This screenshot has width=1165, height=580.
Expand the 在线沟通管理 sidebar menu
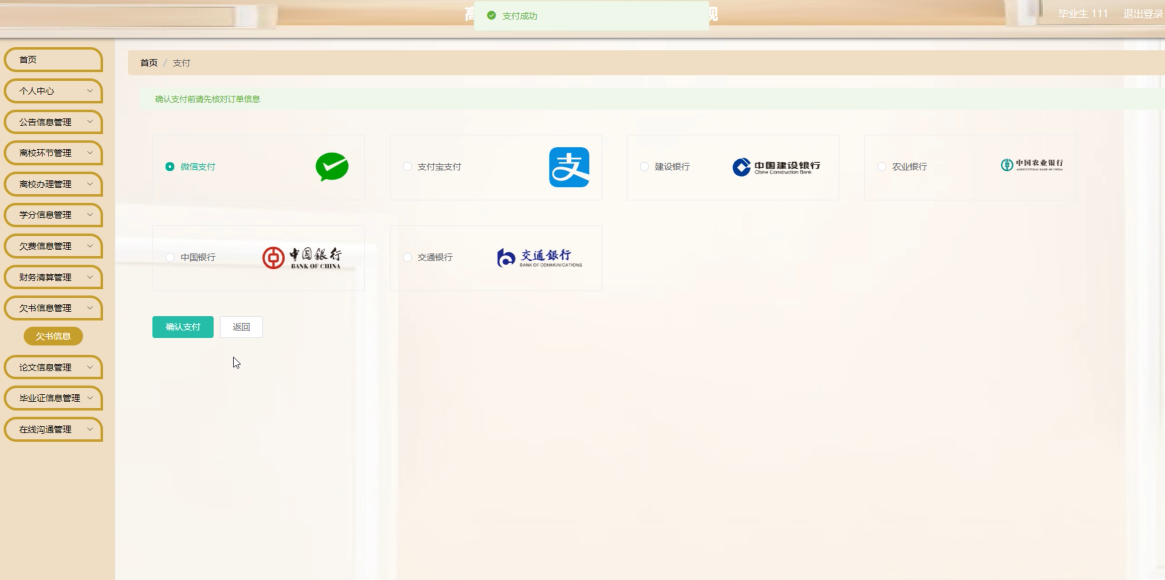(x=53, y=429)
